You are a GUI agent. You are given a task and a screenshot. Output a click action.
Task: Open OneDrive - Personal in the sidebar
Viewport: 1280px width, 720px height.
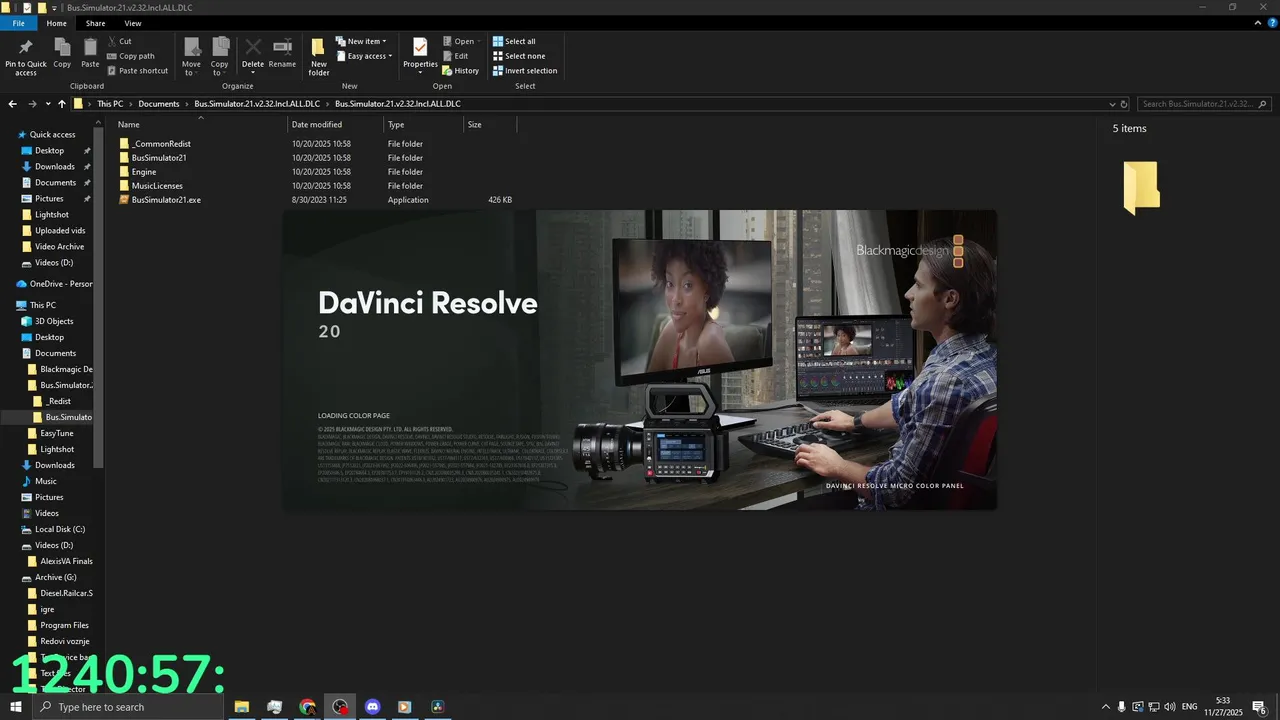click(x=55, y=284)
